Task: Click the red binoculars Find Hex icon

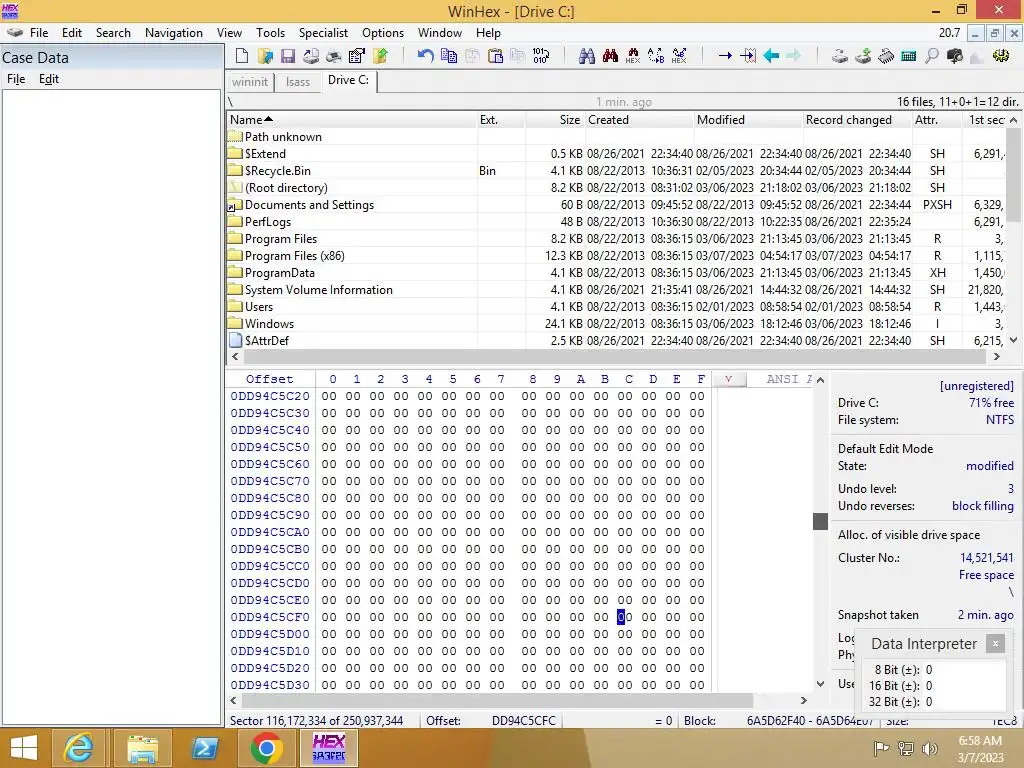Action: point(610,56)
